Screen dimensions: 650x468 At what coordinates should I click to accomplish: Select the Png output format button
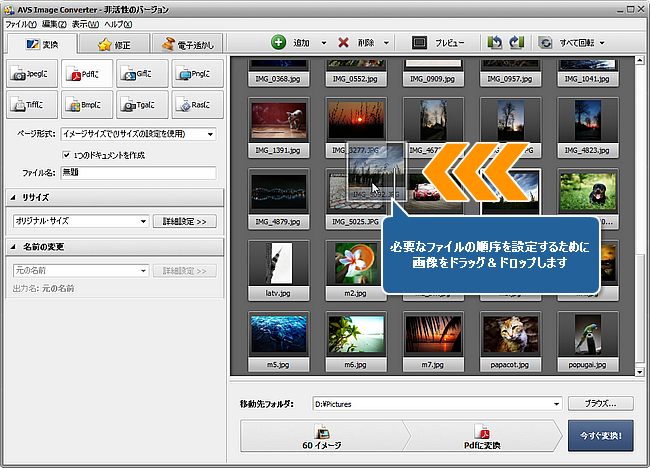[x=196, y=72]
